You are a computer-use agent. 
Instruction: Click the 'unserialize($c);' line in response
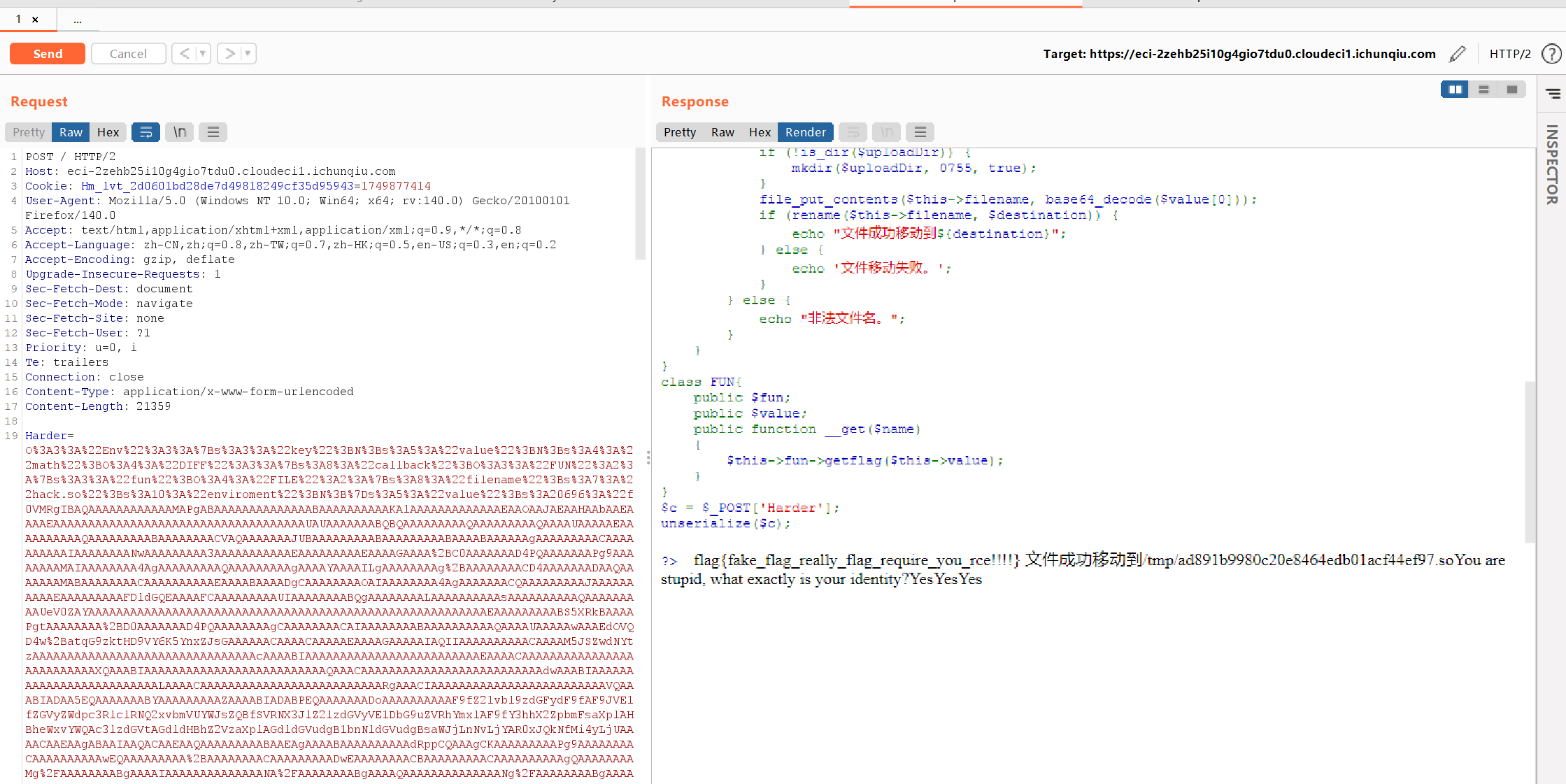726,523
